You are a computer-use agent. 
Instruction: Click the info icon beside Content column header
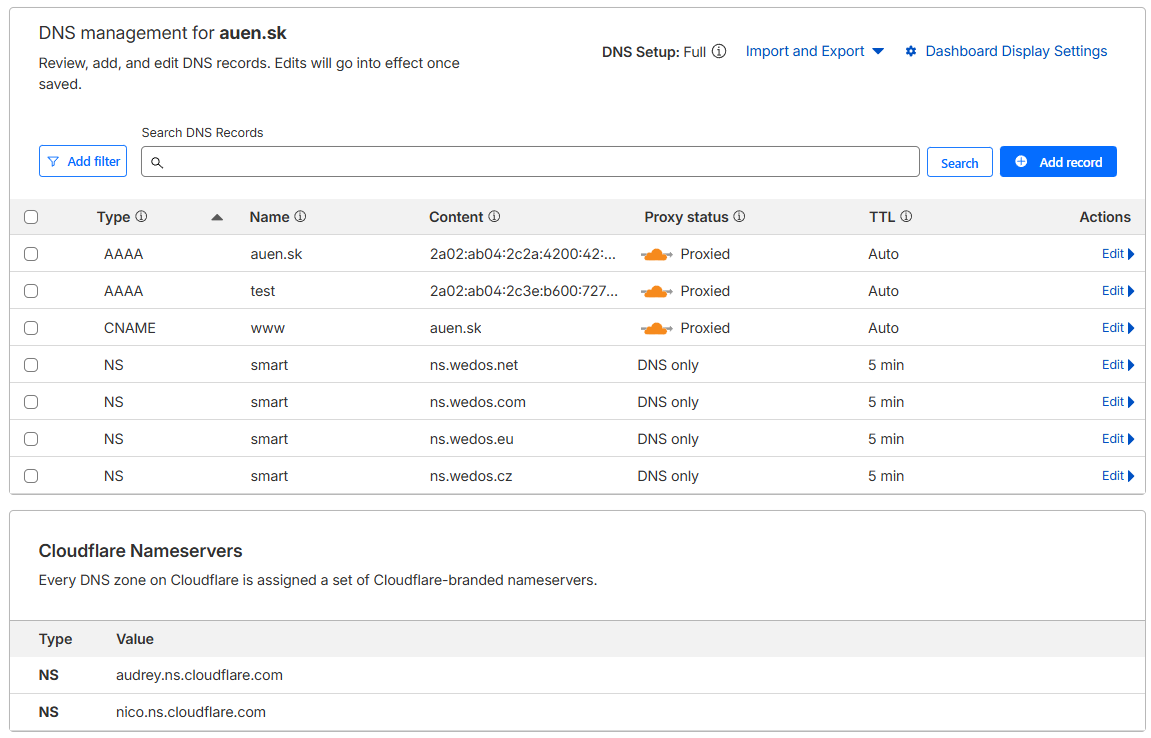tap(494, 217)
